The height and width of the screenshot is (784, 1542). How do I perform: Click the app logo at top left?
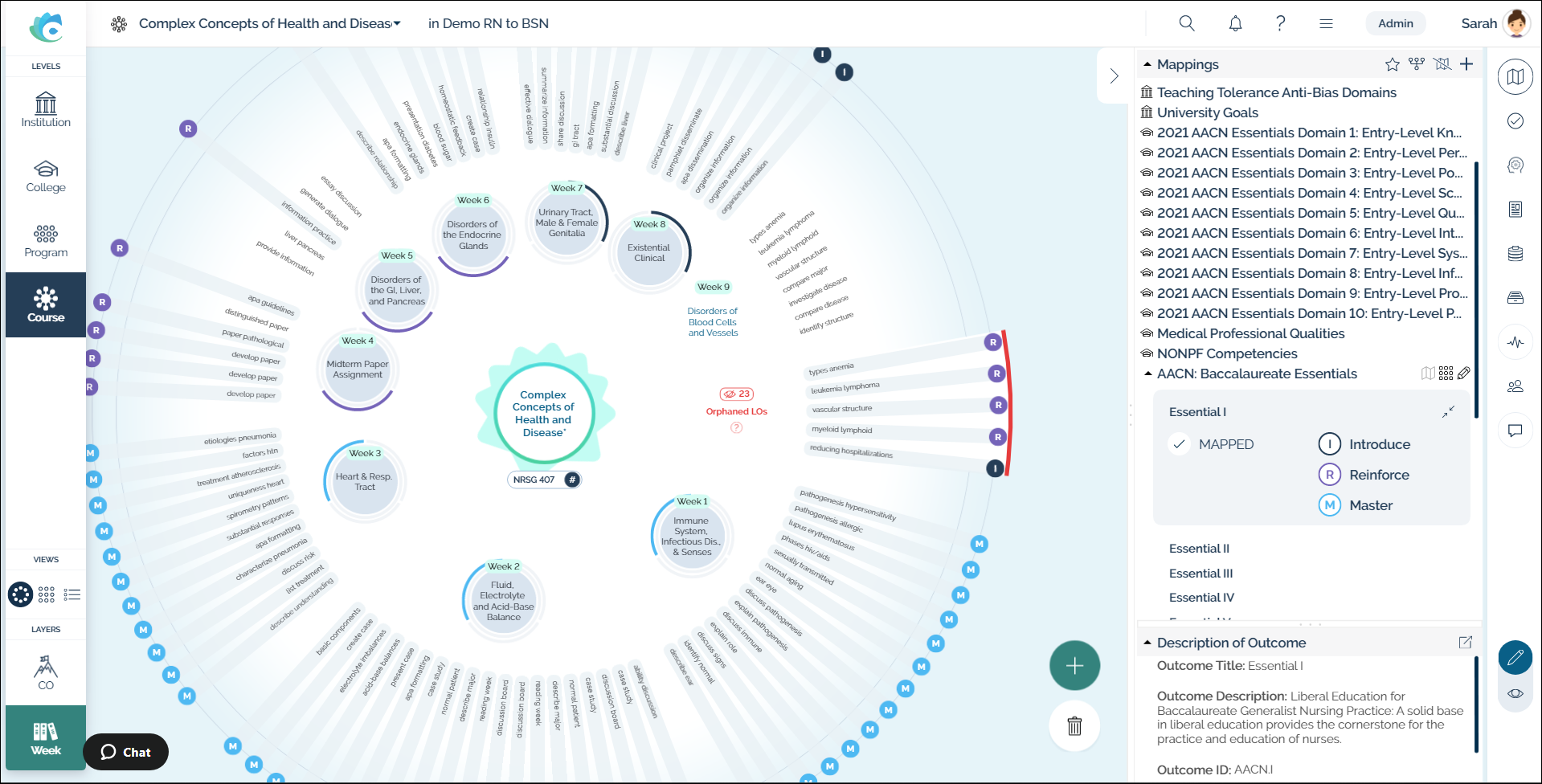tap(46, 27)
